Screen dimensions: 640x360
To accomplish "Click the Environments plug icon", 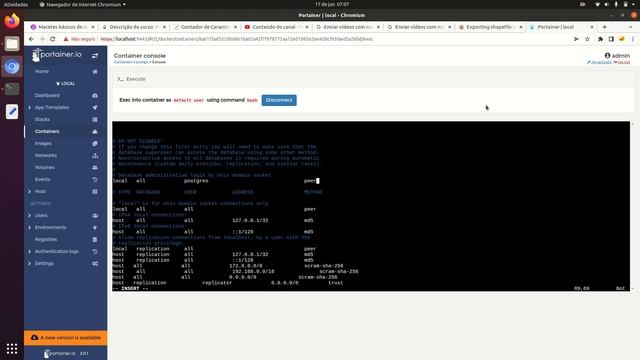I will [95, 227].
